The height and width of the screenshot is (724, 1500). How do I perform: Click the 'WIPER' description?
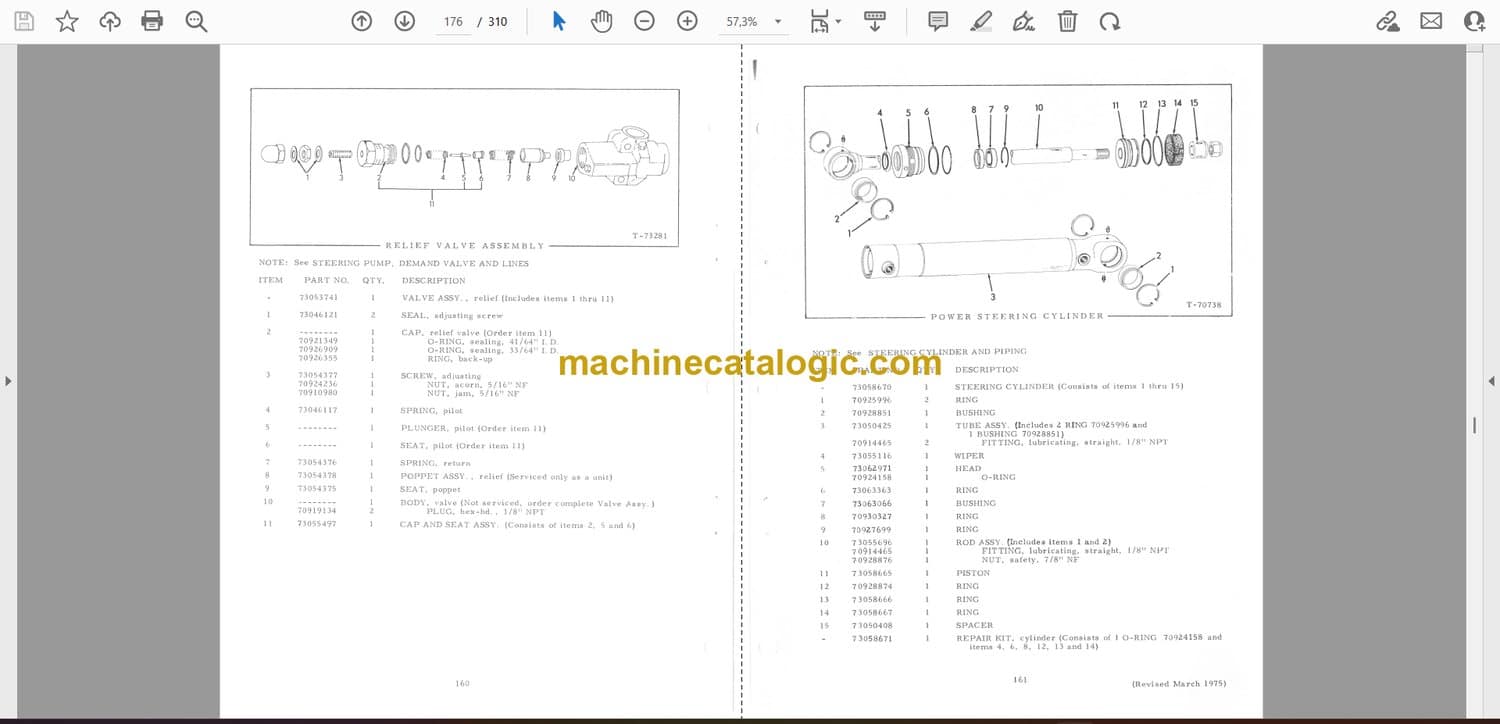(970, 456)
